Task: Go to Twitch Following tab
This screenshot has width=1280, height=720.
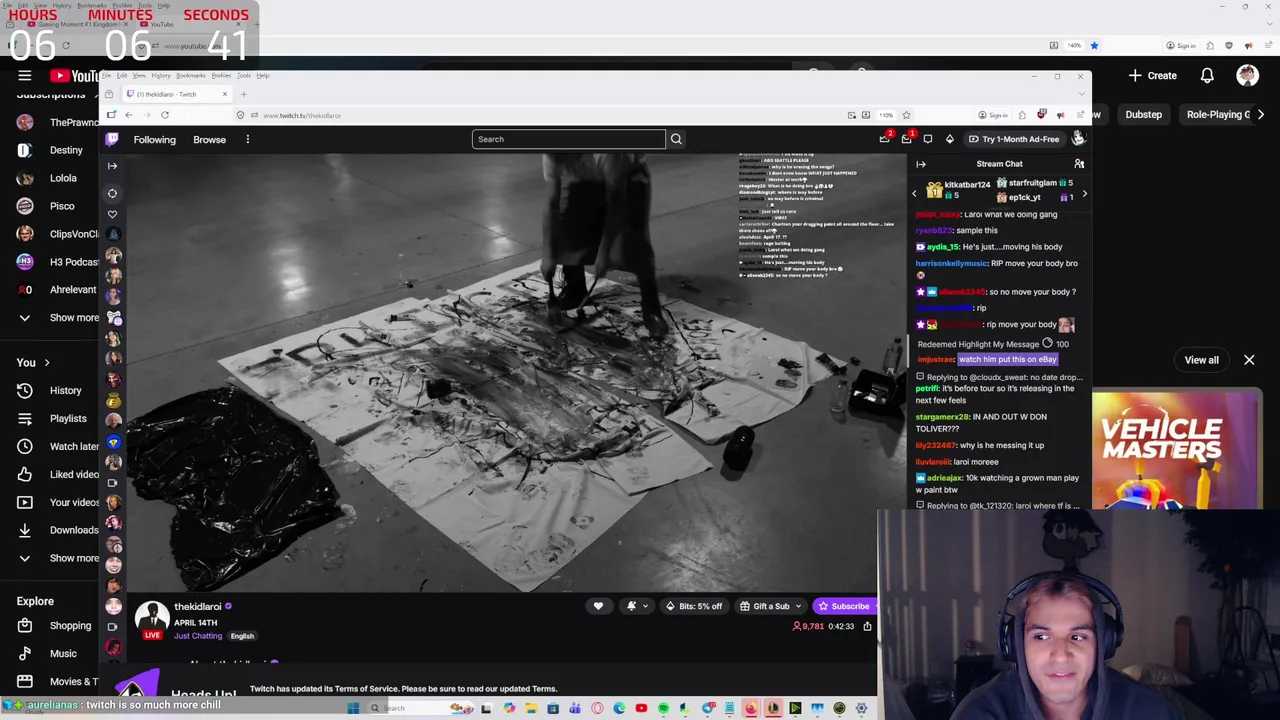Action: click(154, 139)
